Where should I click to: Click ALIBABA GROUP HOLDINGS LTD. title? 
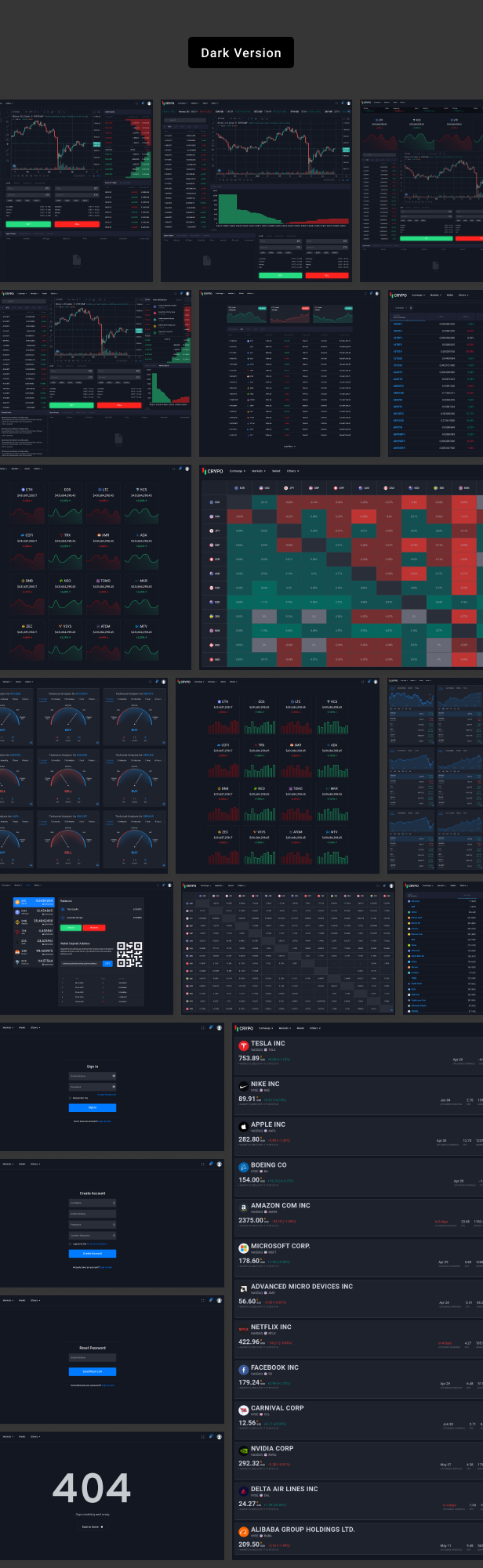(x=303, y=1530)
